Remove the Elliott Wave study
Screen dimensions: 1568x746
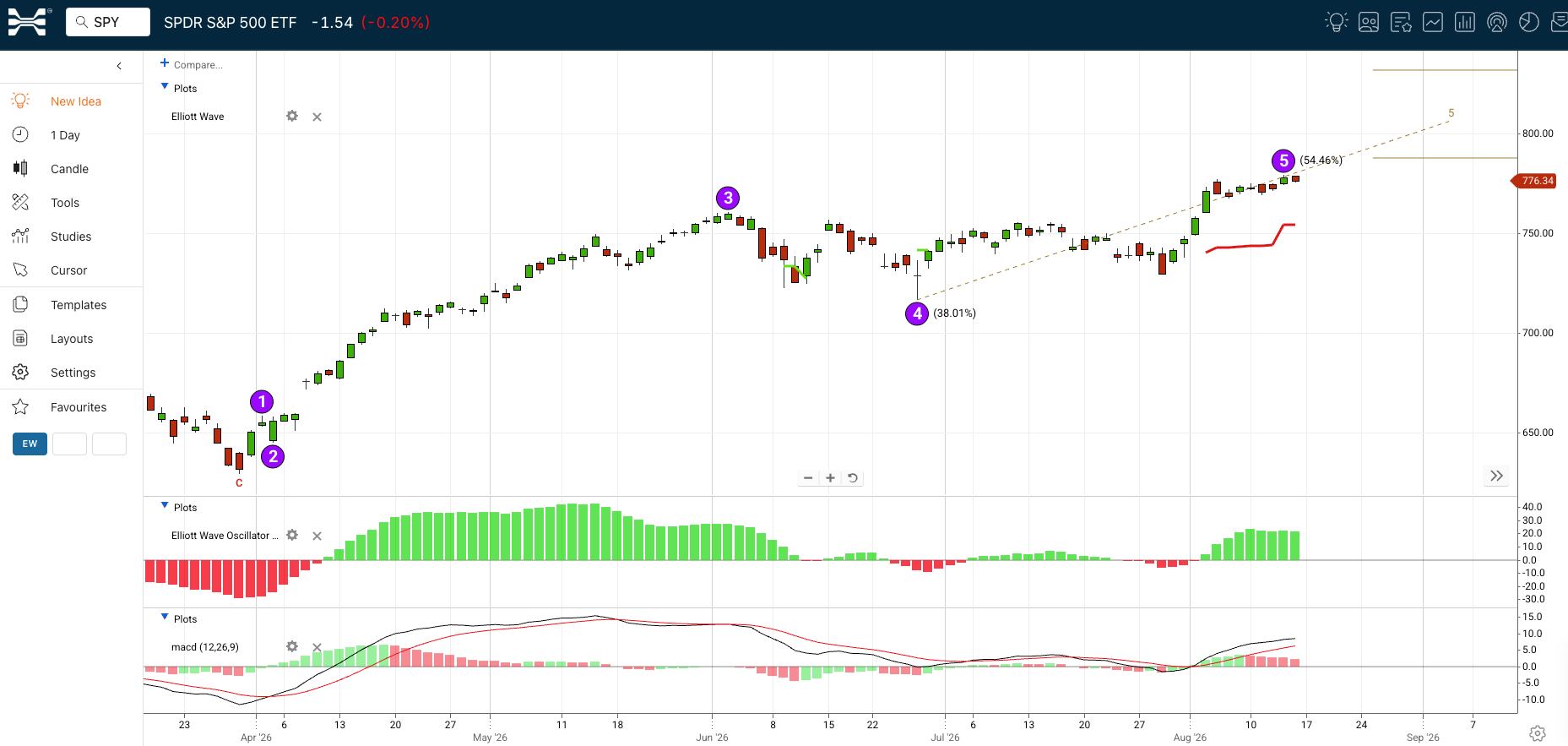point(317,117)
